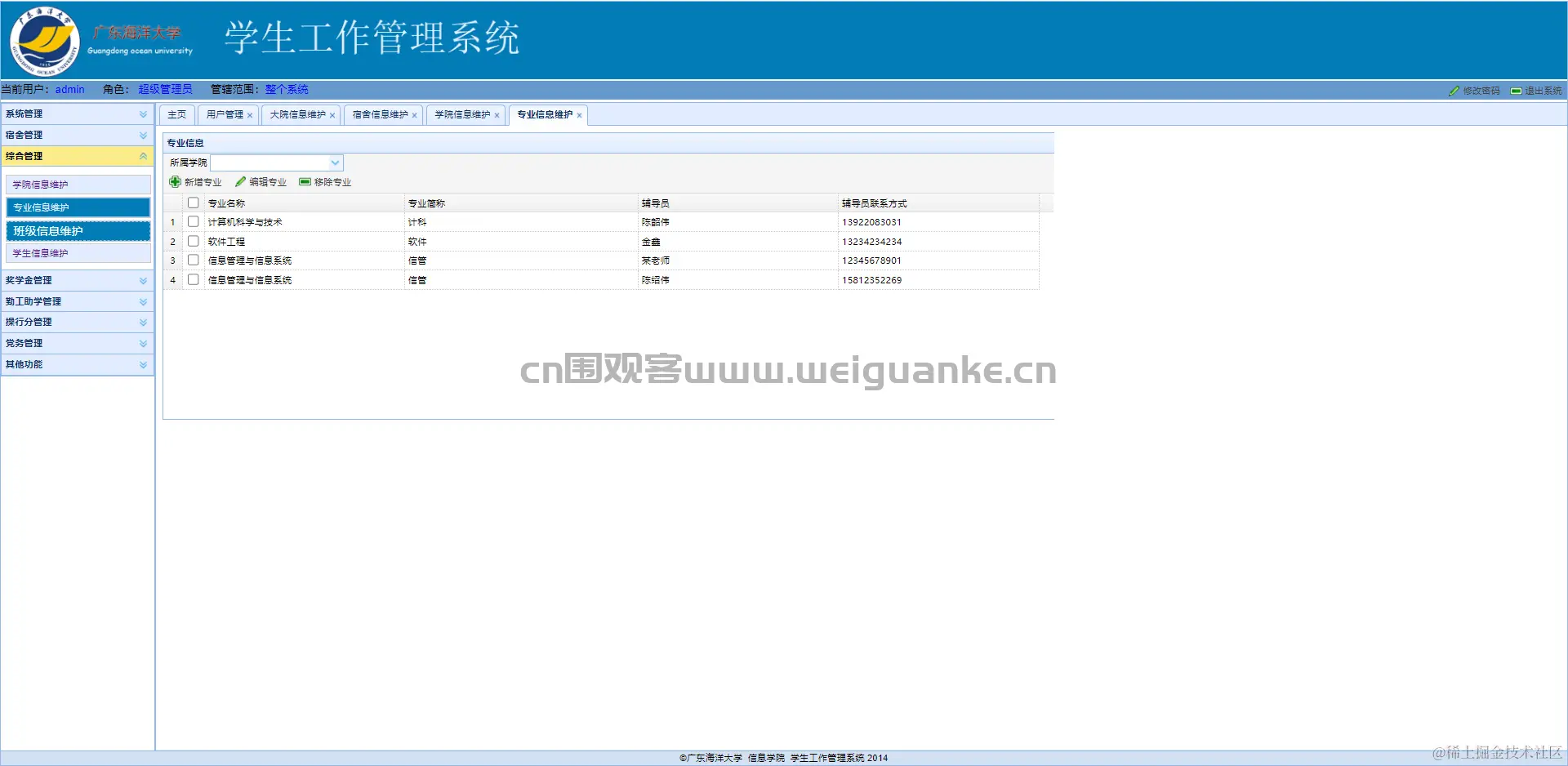
Task: Open 班级信息维护 in sidebar
Action: pyautogui.click(x=78, y=231)
